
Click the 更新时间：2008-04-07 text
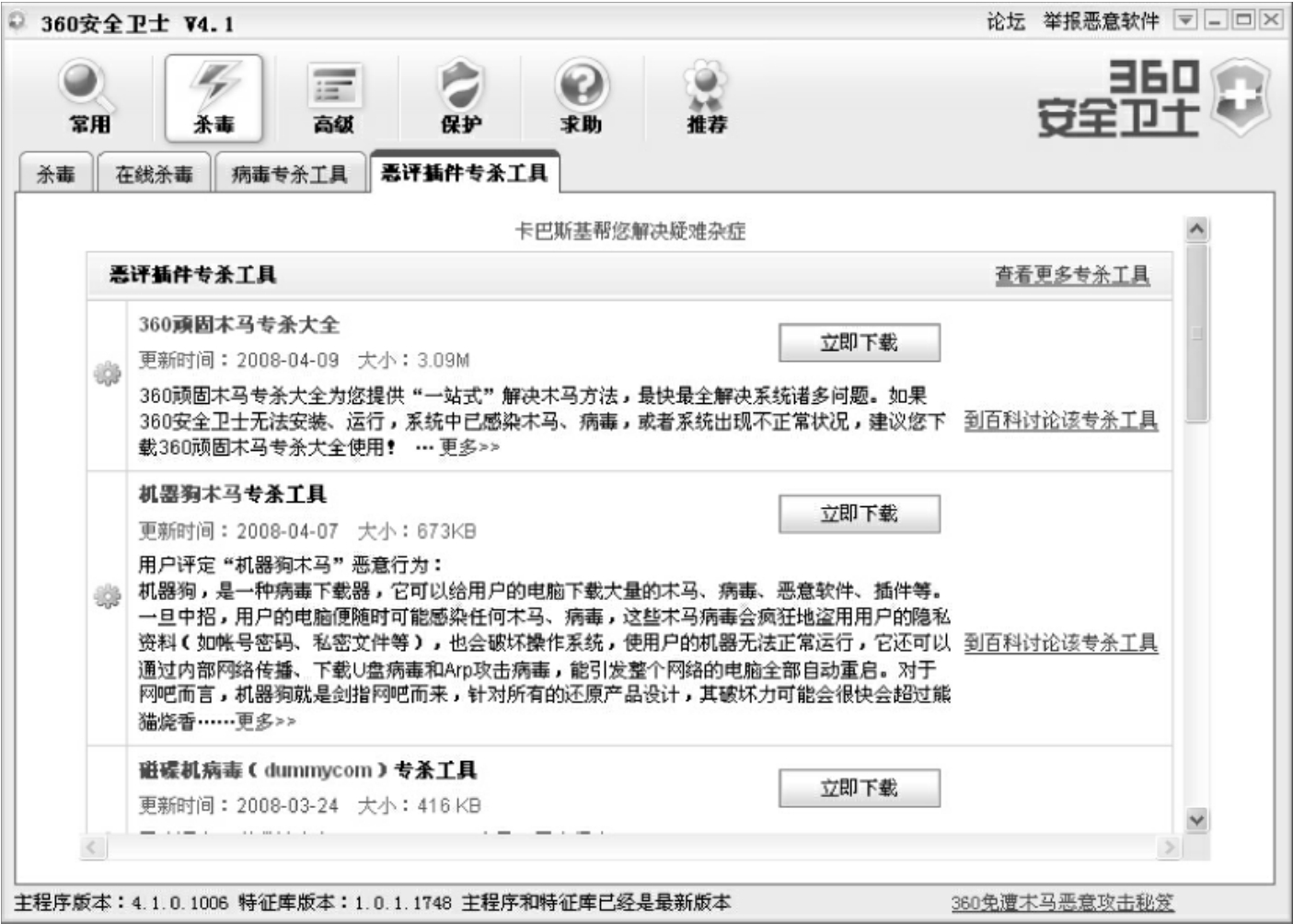coord(239,531)
